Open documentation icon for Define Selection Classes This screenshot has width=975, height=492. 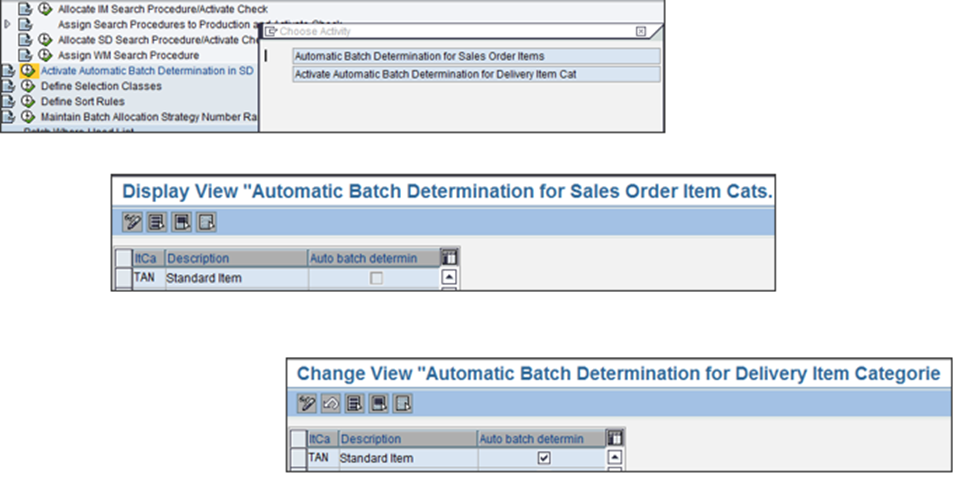[x=7, y=86]
